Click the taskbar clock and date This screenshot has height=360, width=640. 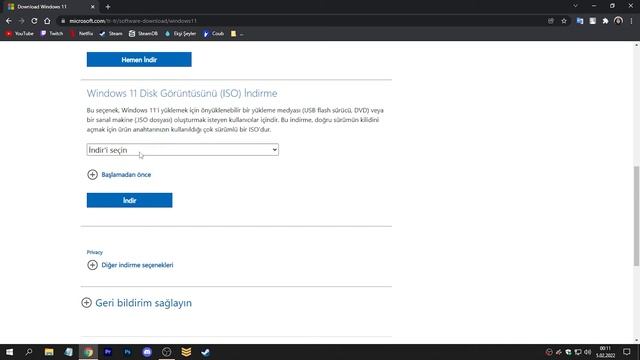point(605,352)
